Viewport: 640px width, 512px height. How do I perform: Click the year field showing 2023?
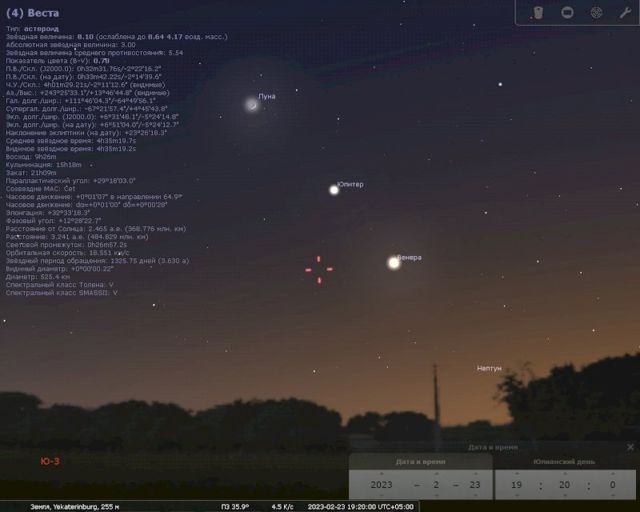pos(380,485)
